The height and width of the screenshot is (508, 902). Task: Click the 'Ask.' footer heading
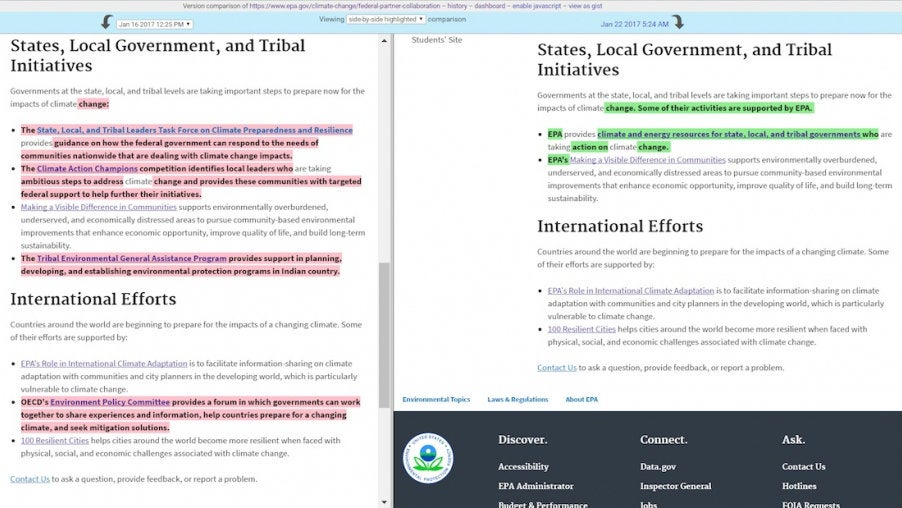[x=793, y=440]
